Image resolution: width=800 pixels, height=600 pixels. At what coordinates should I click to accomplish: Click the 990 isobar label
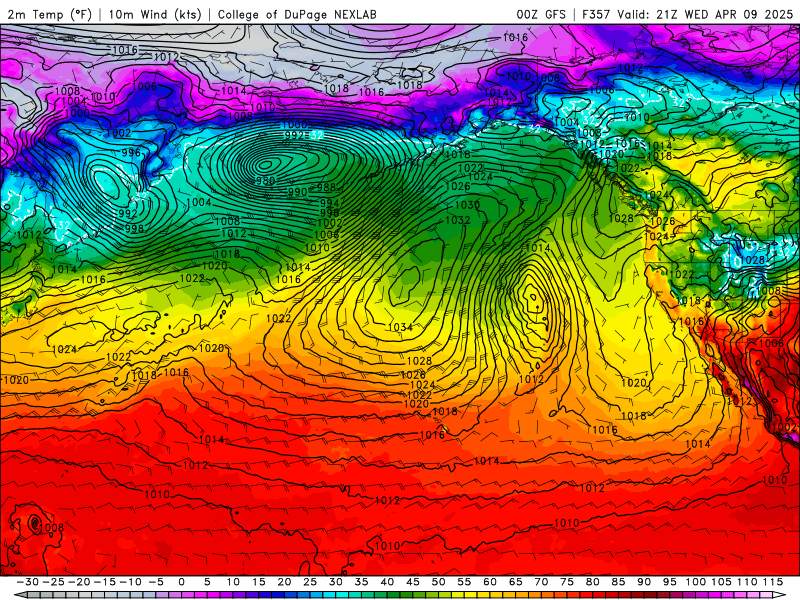click(x=297, y=192)
